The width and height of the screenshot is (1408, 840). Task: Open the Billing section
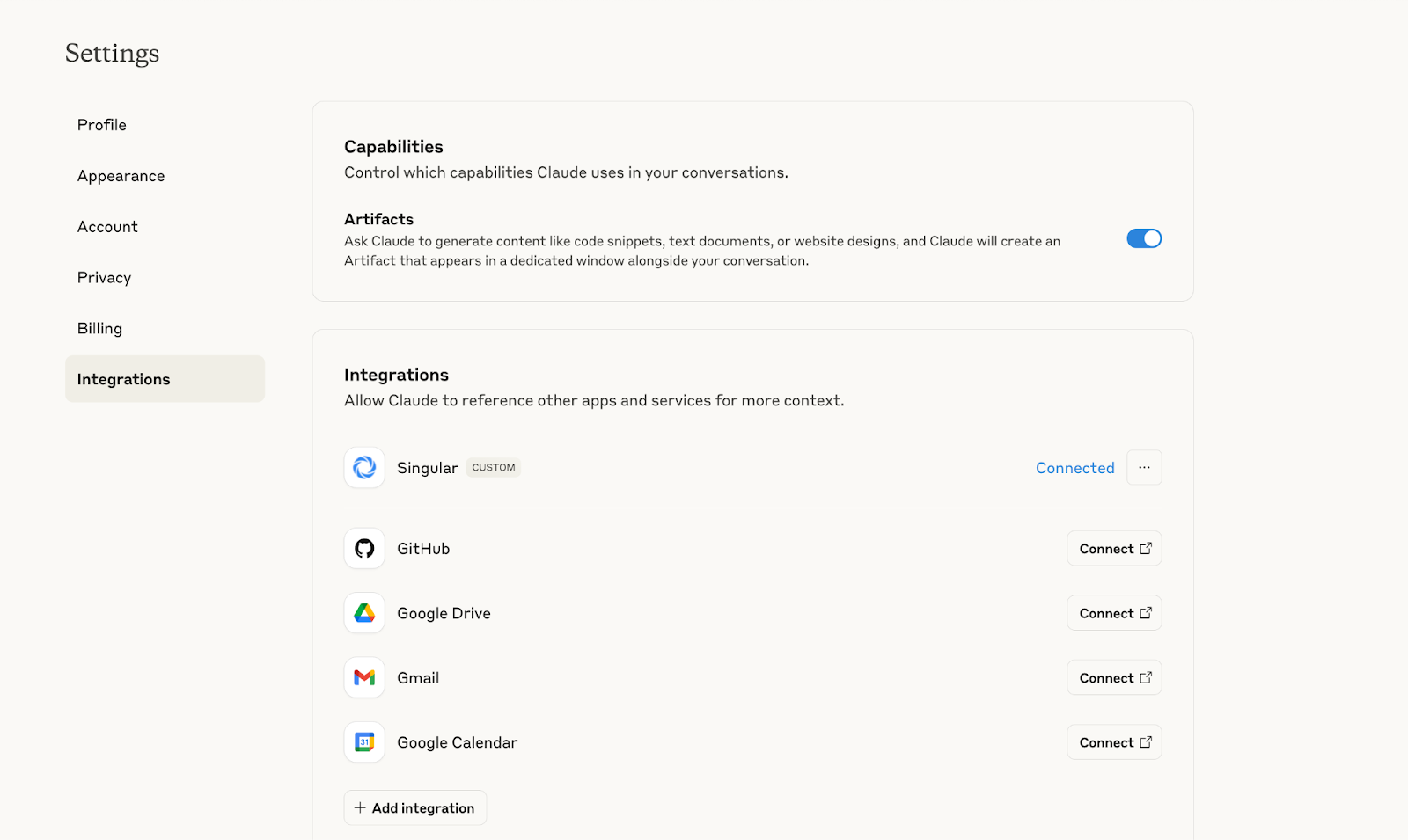coord(99,329)
